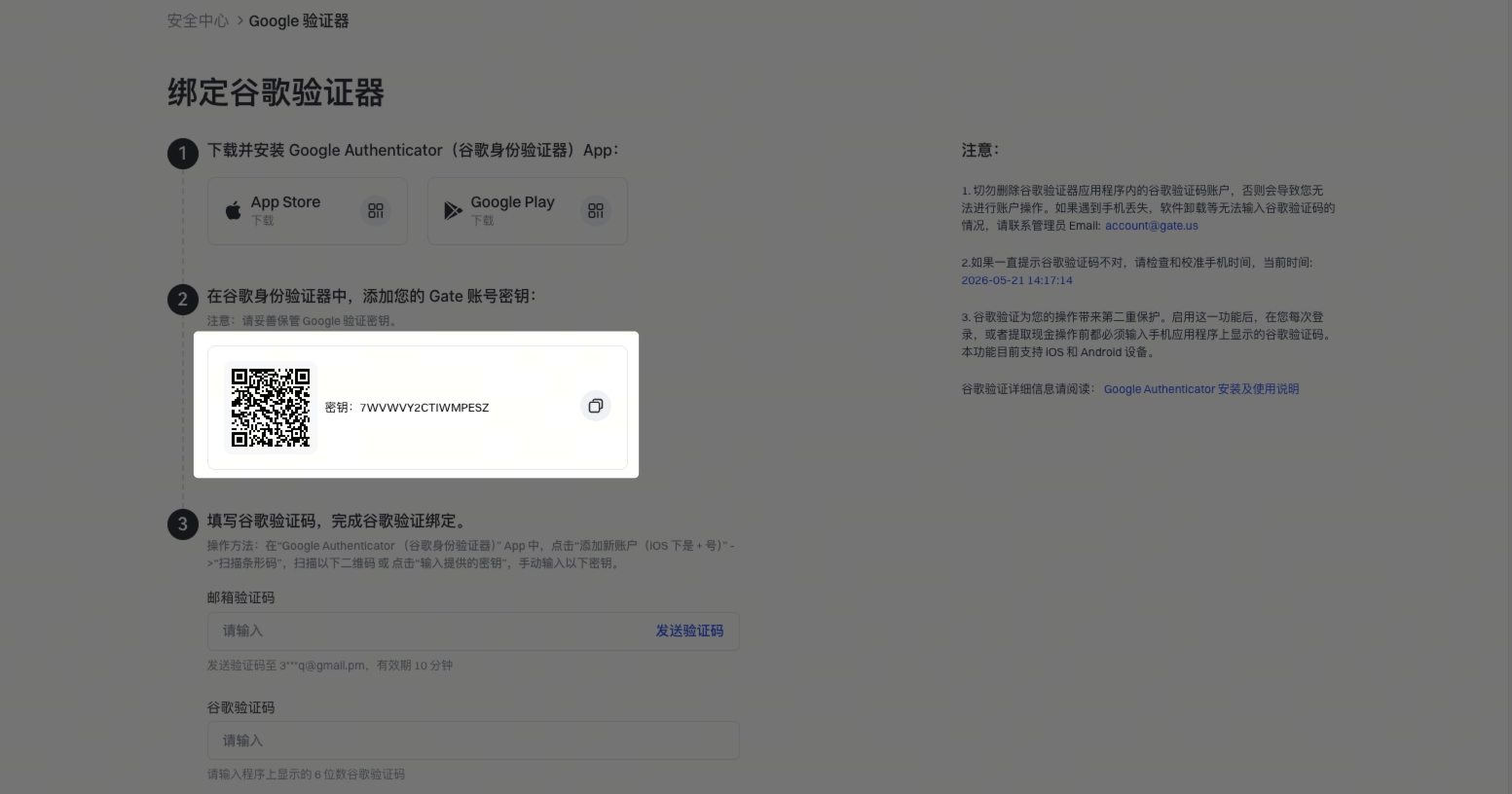
Task: Click the Google Play logo icon
Action: (453, 210)
